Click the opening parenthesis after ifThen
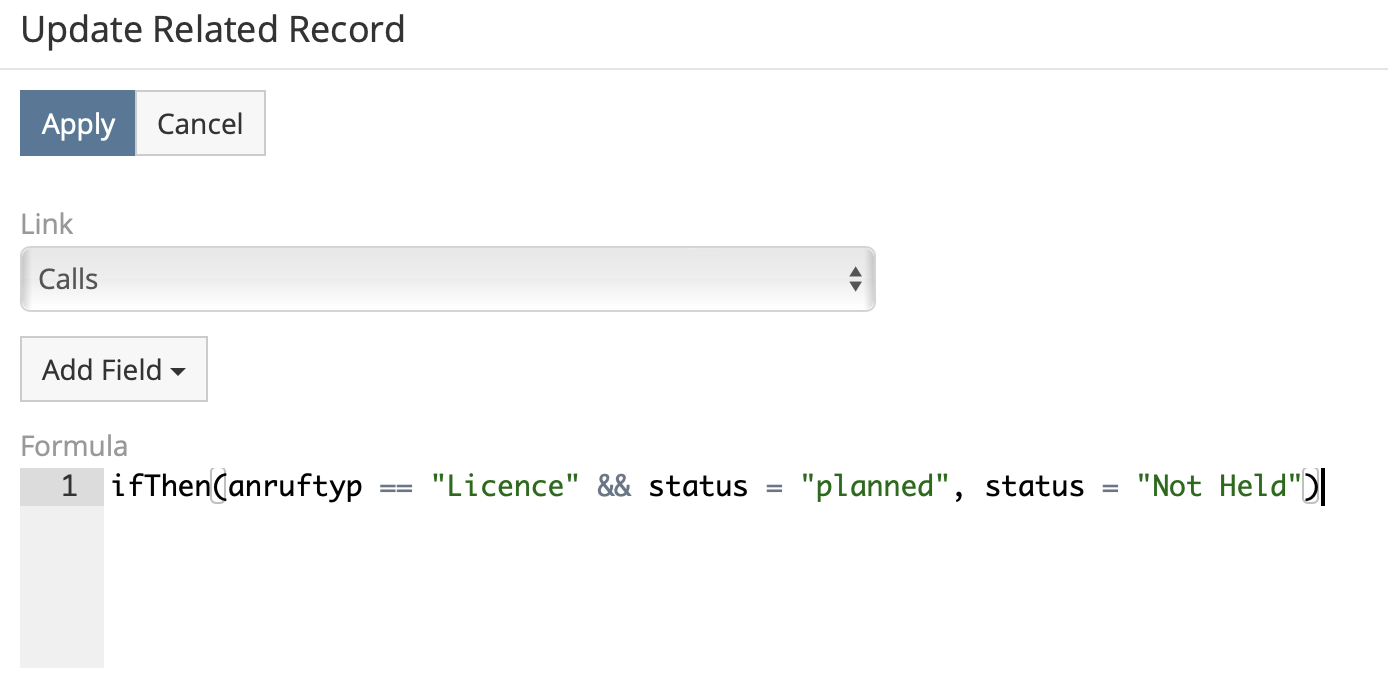The image size is (1388, 682). click(220, 486)
